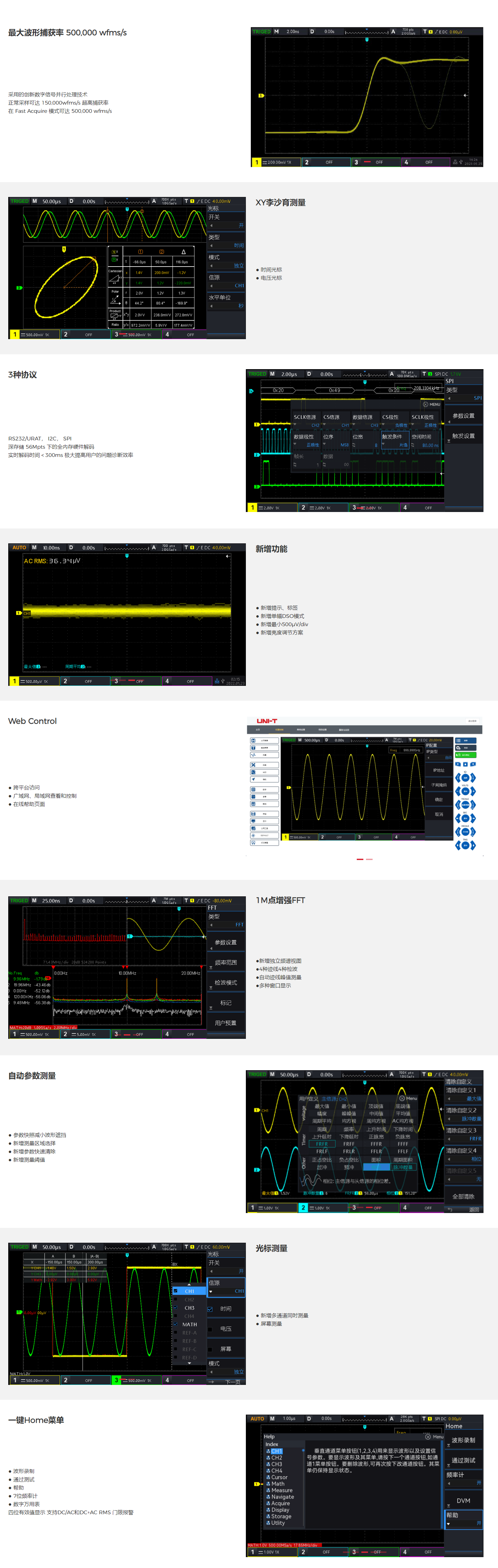Select Cursor in the Help index list
This screenshot has height=1568, width=498.
pos(279,1477)
